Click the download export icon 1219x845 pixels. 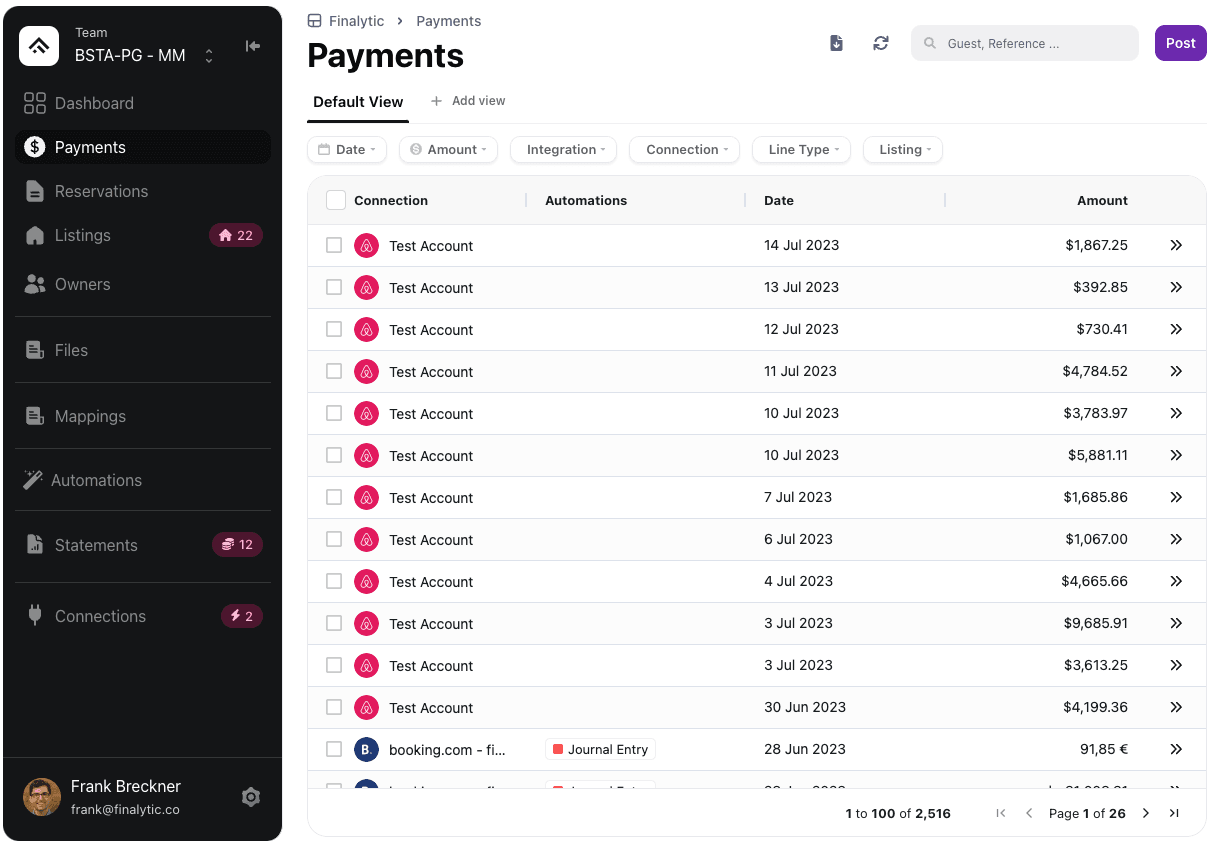point(837,43)
